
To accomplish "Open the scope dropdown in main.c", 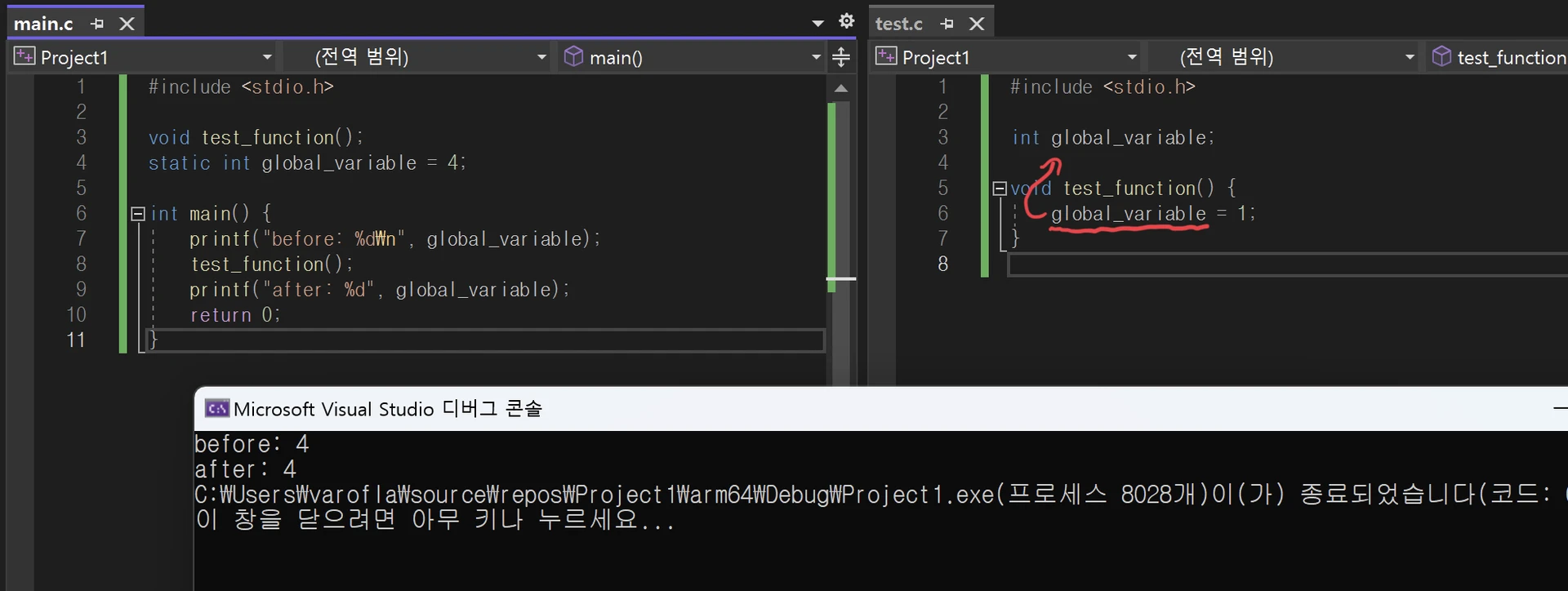I will pyautogui.click(x=541, y=57).
